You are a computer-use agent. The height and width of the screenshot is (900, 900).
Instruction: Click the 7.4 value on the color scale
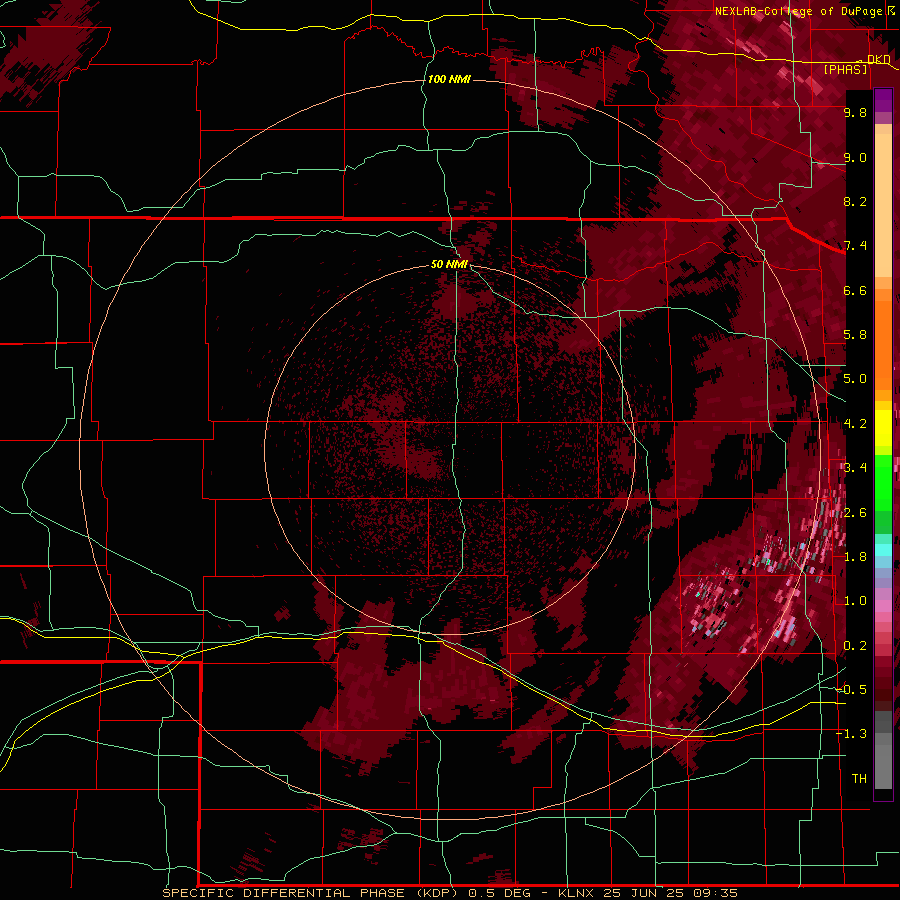click(x=855, y=246)
